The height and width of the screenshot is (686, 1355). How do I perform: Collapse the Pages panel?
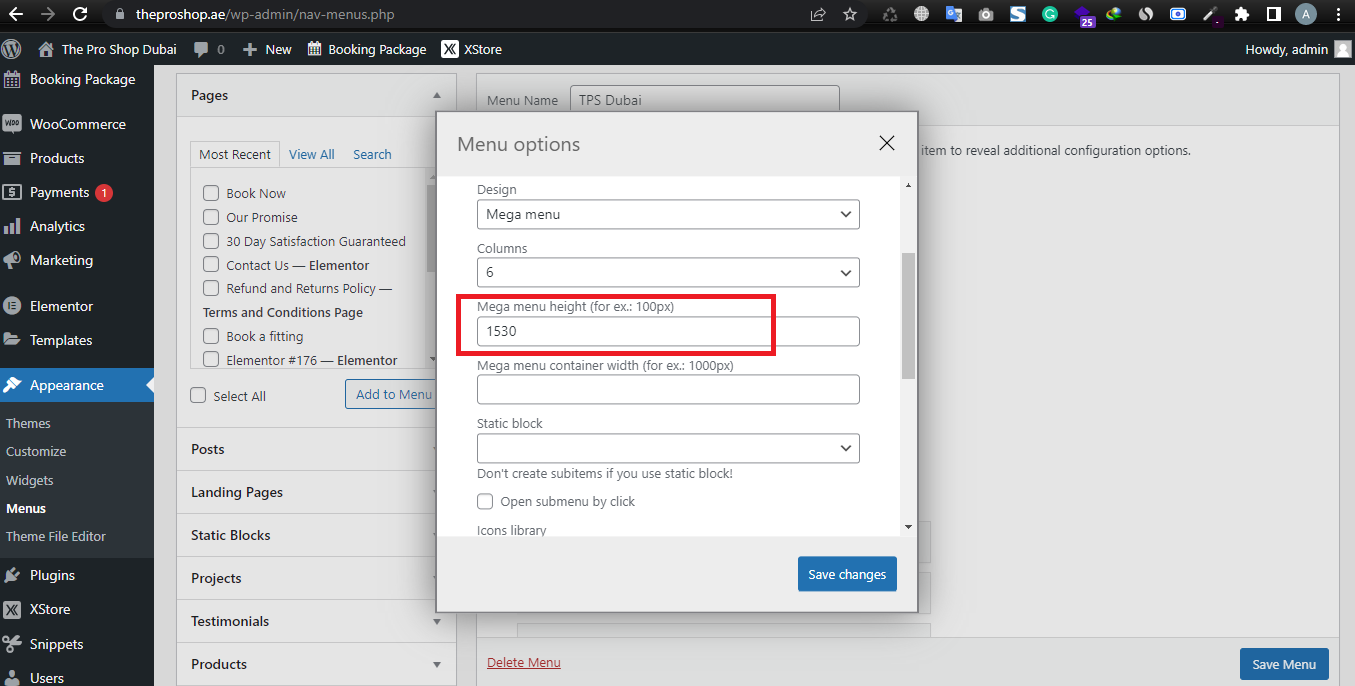pos(437,95)
